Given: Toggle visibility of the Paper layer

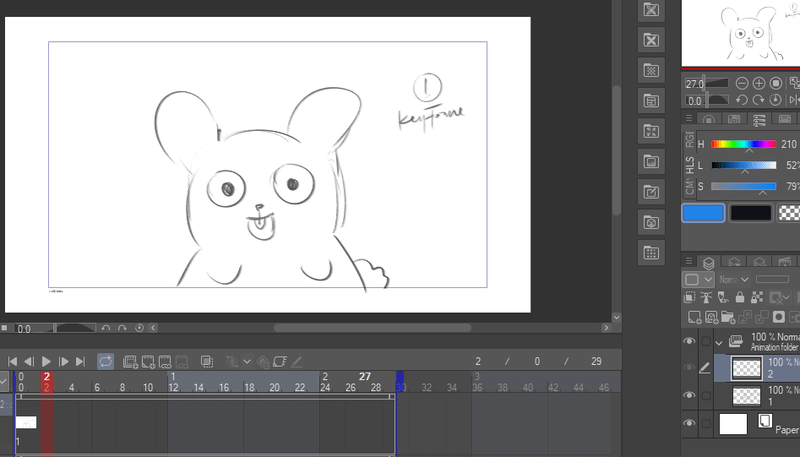Looking at the screenshot, I should click(689, 424).
